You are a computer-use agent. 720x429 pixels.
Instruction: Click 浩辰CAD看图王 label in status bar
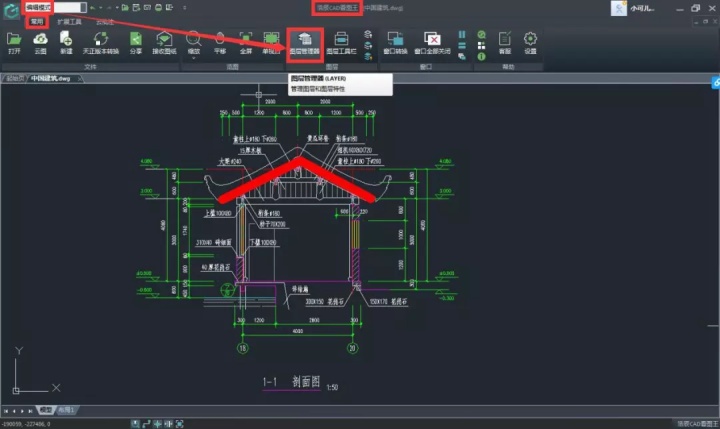coord(698,424)
